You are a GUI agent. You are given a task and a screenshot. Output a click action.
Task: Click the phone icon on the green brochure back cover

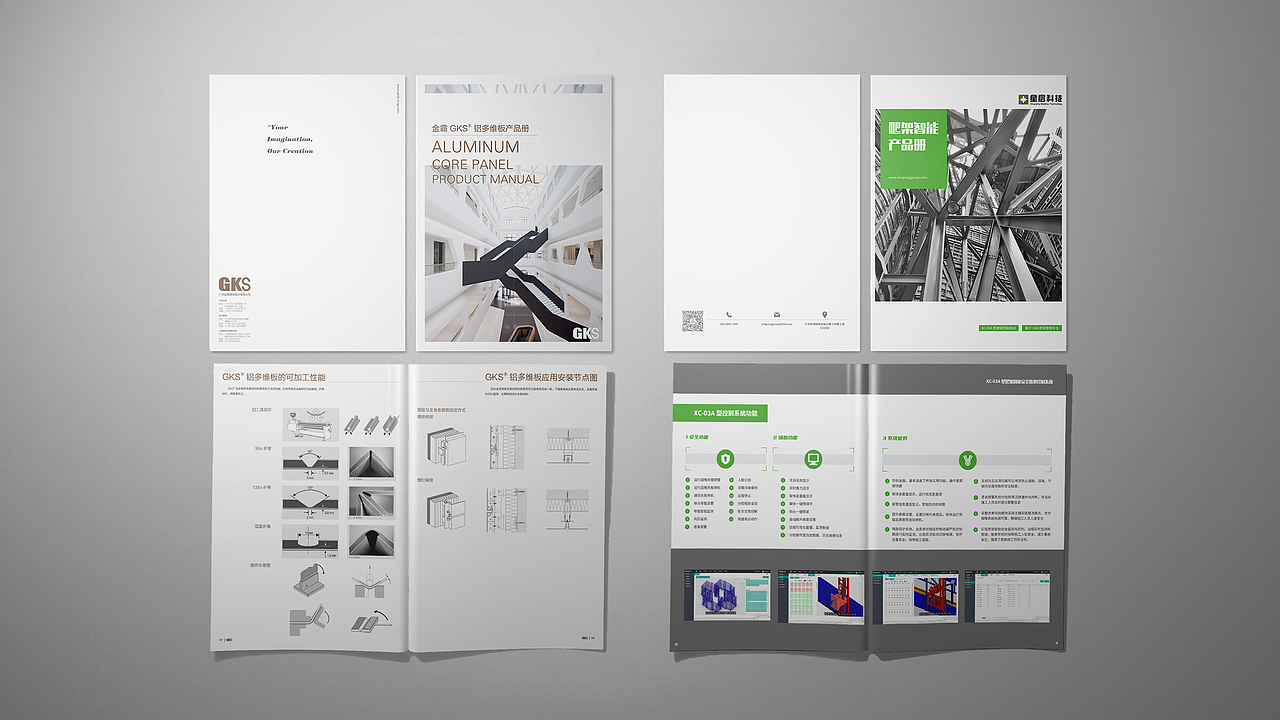coord(729,315)
